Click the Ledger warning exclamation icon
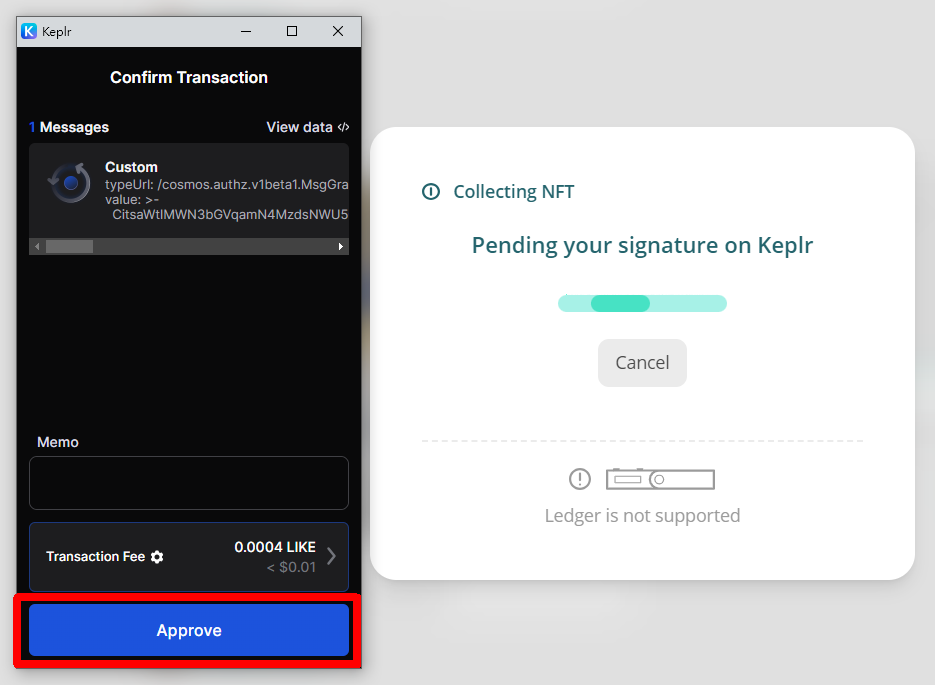Viewport: 935px width, 685px height. (580, 479)
